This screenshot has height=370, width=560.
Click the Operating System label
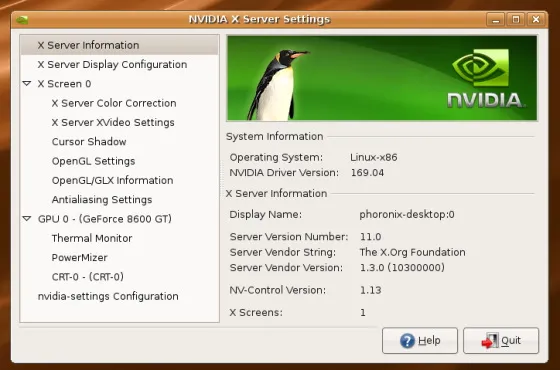coord(276,157)
